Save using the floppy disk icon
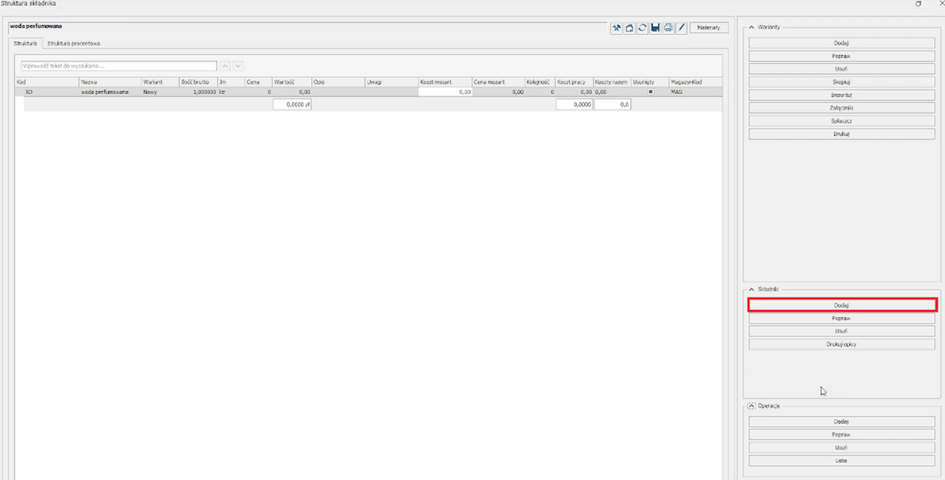The height and width of the screenshot is (480, 945). point(655,28)
